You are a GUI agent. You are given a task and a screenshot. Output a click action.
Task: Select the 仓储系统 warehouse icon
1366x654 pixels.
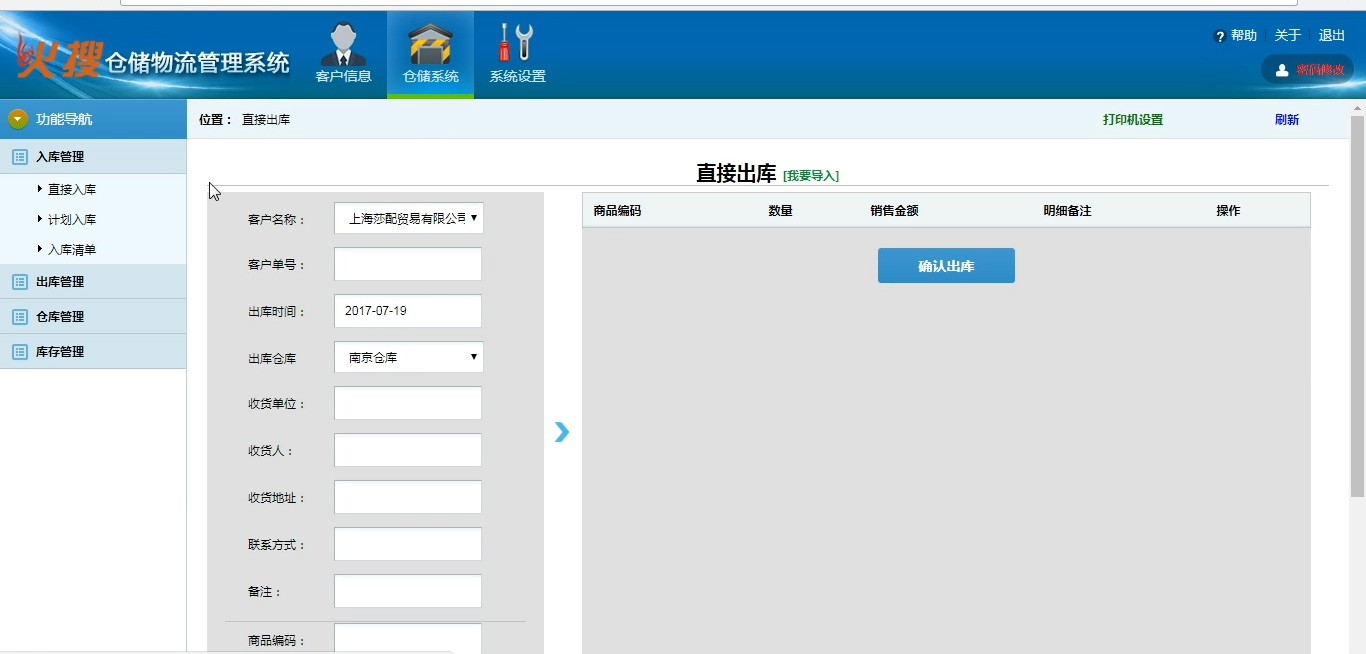tap(430, 45)
